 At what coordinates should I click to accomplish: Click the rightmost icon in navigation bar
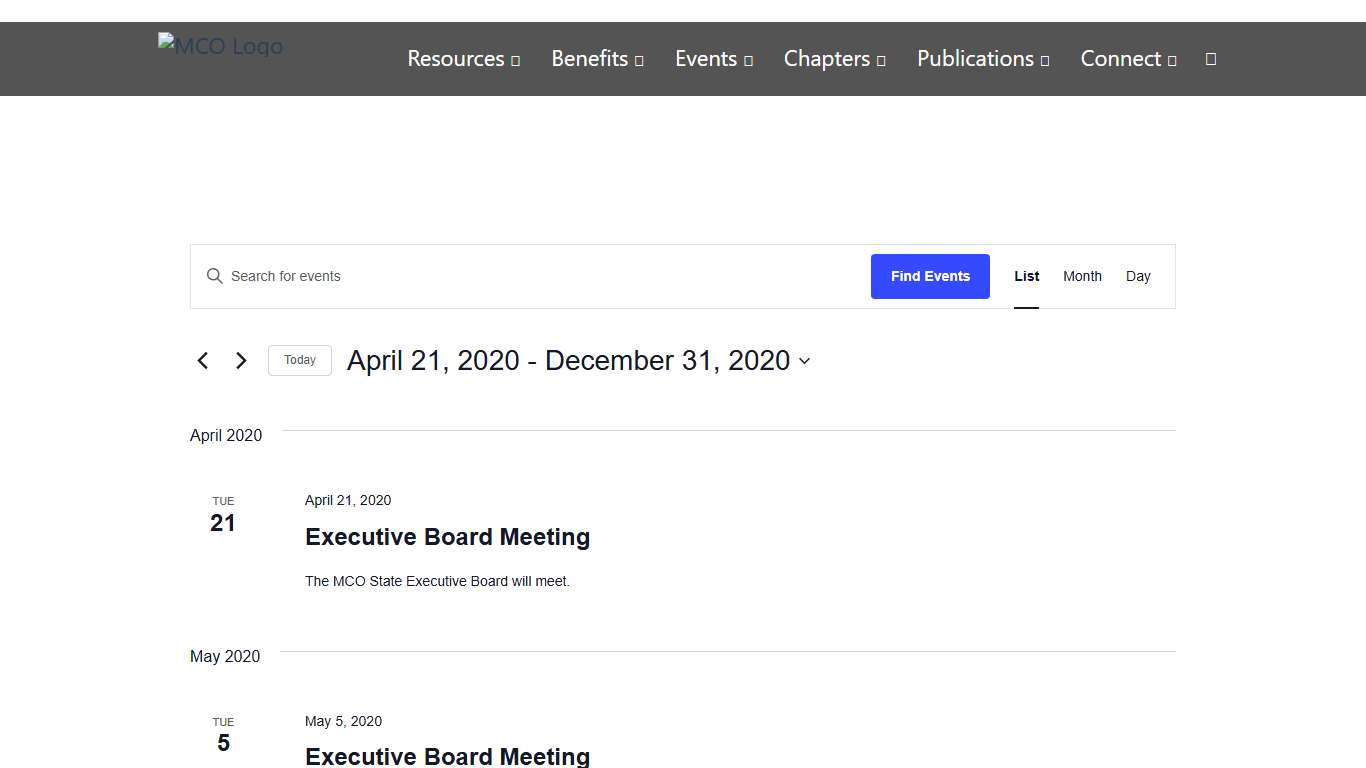point(1211,59)
